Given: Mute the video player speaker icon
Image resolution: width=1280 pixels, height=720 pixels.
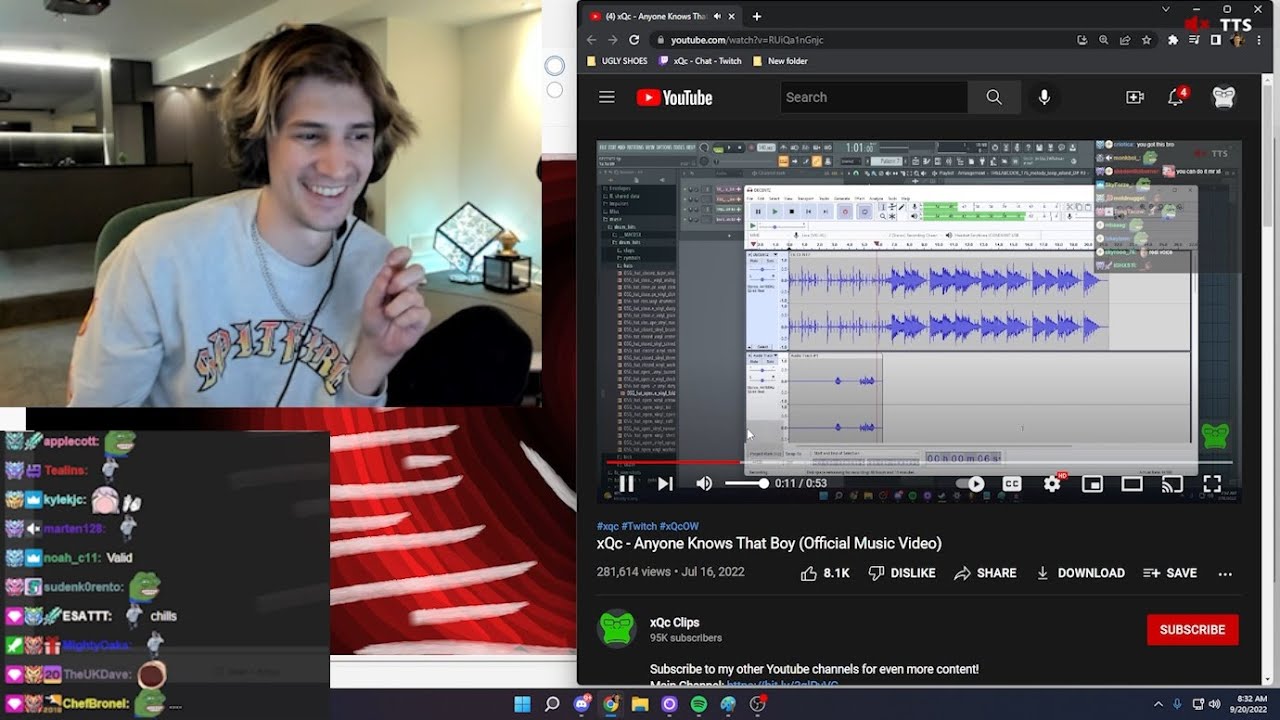Looking at the screenshot, I should coord(704,484).
